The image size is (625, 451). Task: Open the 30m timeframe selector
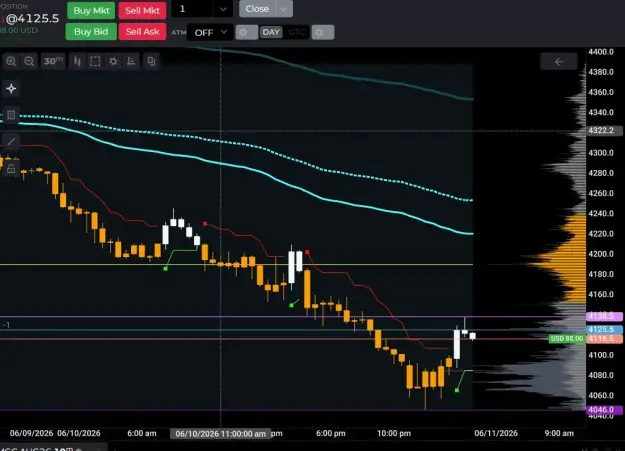(x=53, y=61)
